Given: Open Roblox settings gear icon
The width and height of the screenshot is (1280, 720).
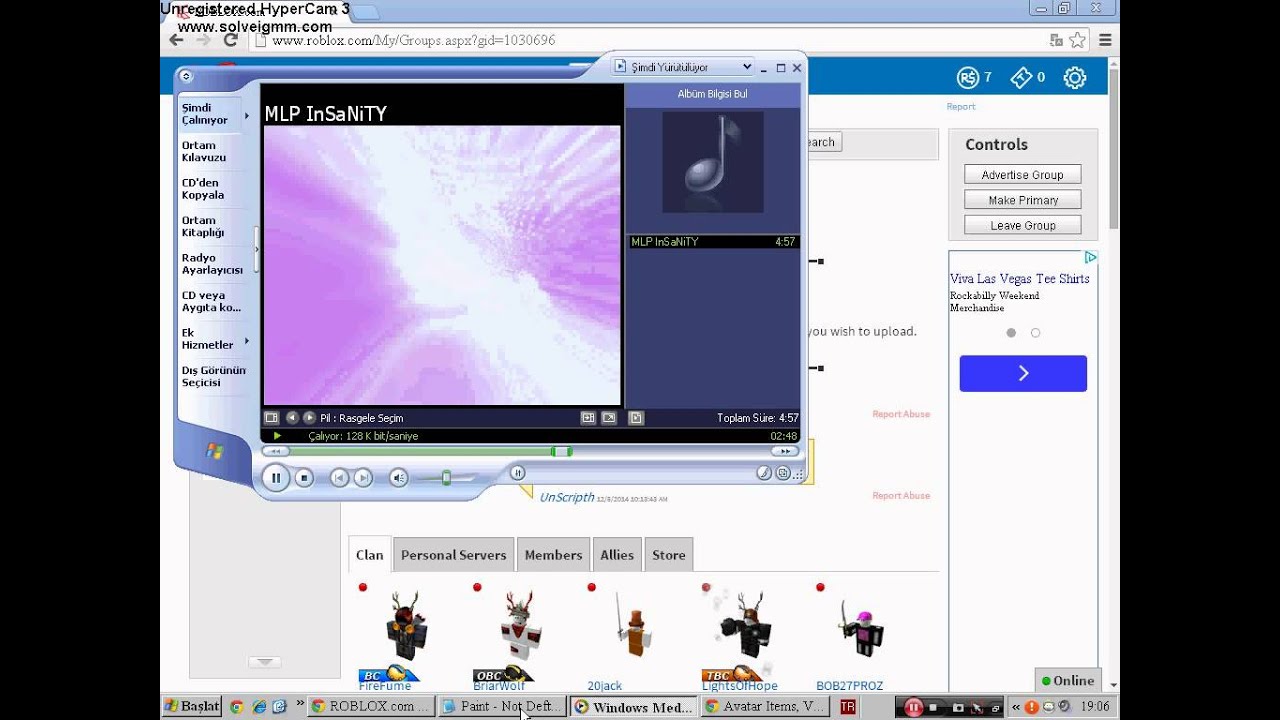Looking at the screenshot, I should [1075, 77].
